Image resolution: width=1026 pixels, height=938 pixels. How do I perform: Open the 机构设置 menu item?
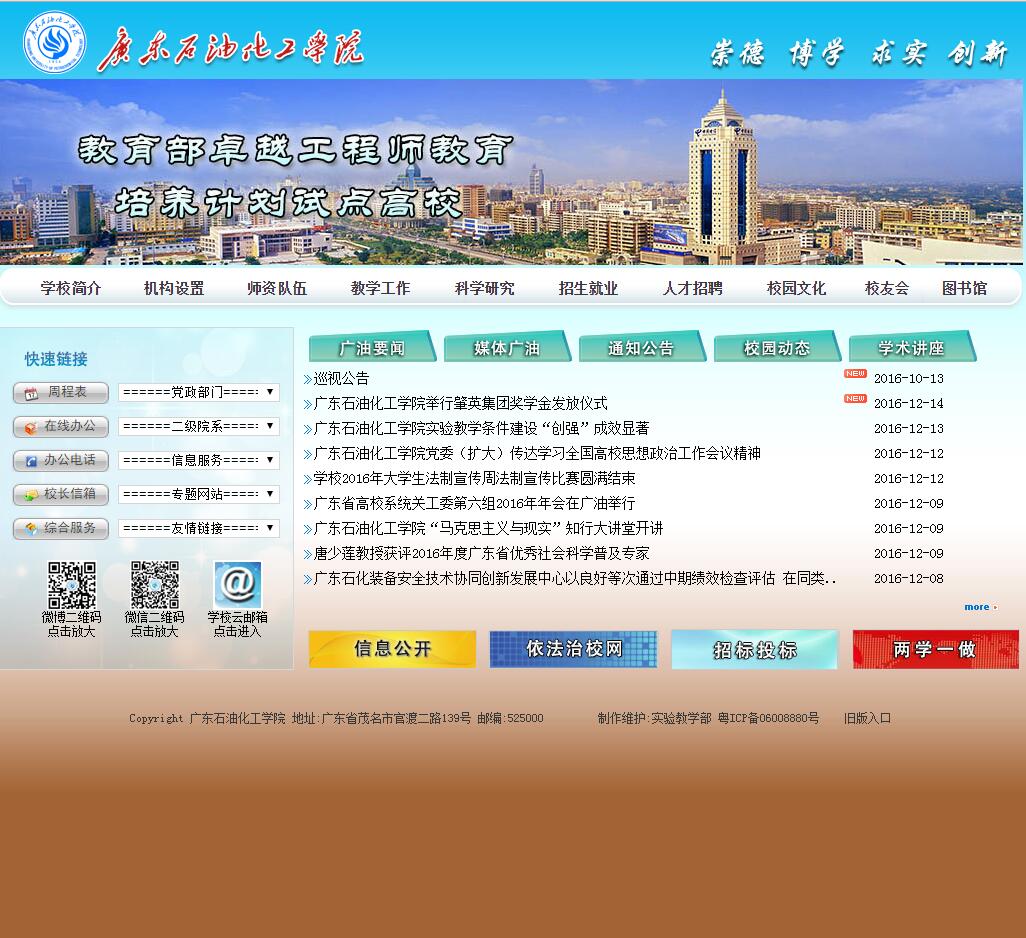(174, 288)
